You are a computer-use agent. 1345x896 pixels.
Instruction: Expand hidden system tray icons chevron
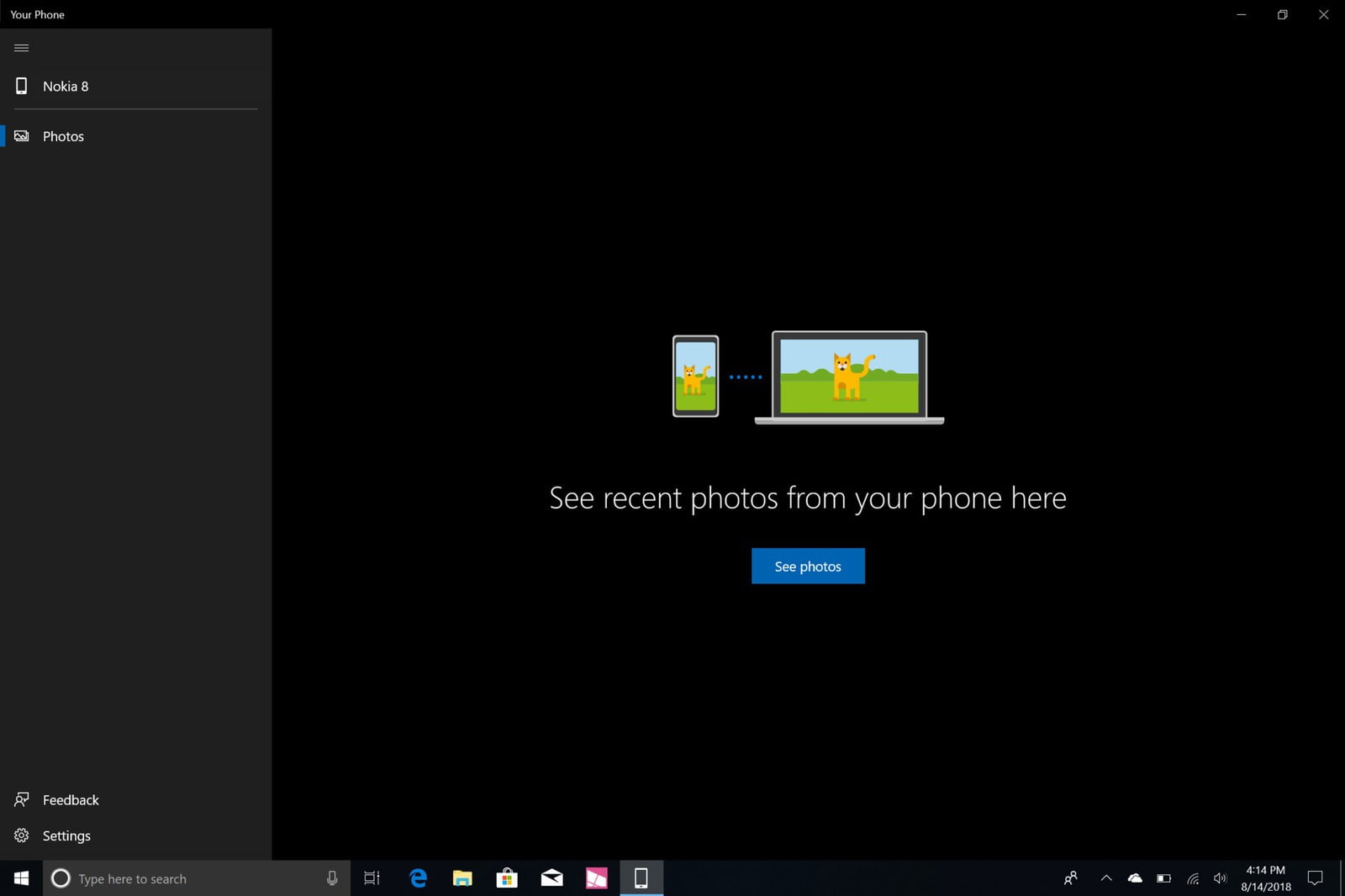coord(1106,878)
